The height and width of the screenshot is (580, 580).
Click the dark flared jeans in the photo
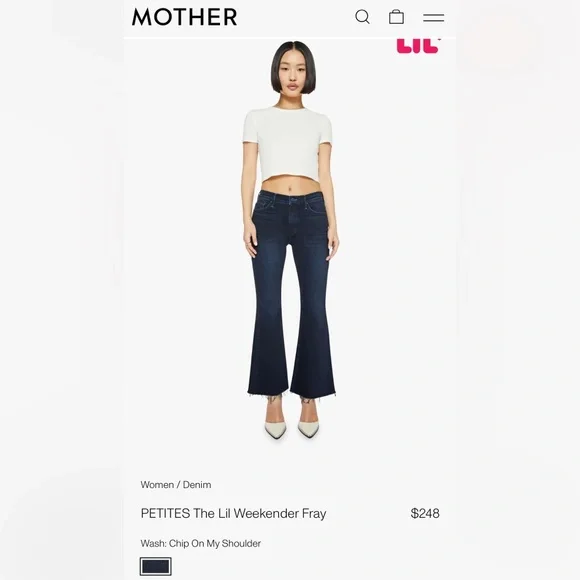pos(292,292)
